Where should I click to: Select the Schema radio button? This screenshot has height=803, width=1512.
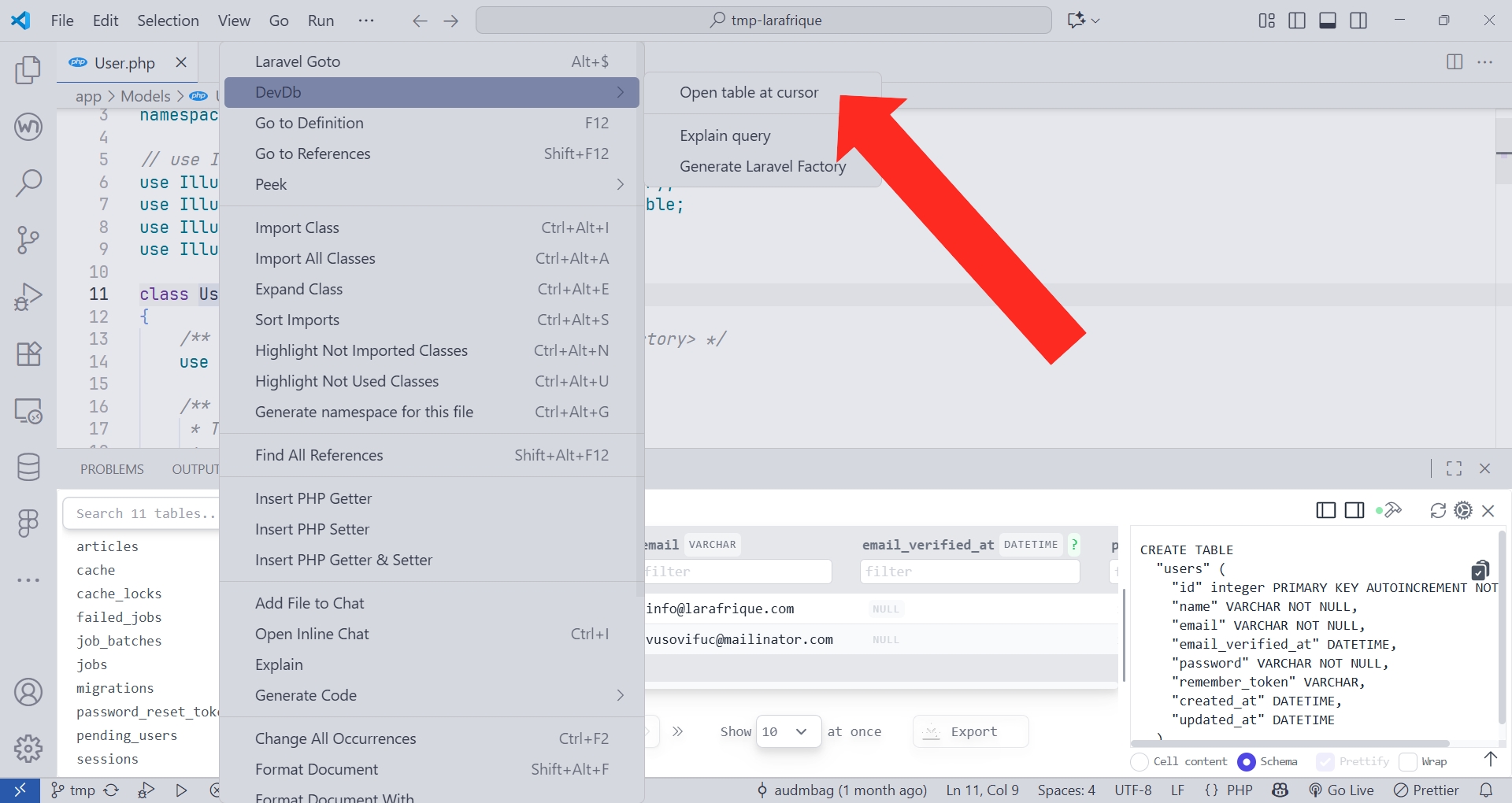pos(1247,761)
